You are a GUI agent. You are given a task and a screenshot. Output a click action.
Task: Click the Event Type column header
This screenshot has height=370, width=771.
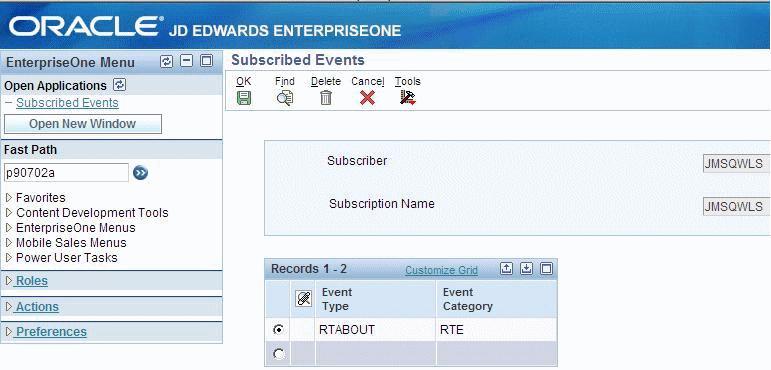pos(375,299)
